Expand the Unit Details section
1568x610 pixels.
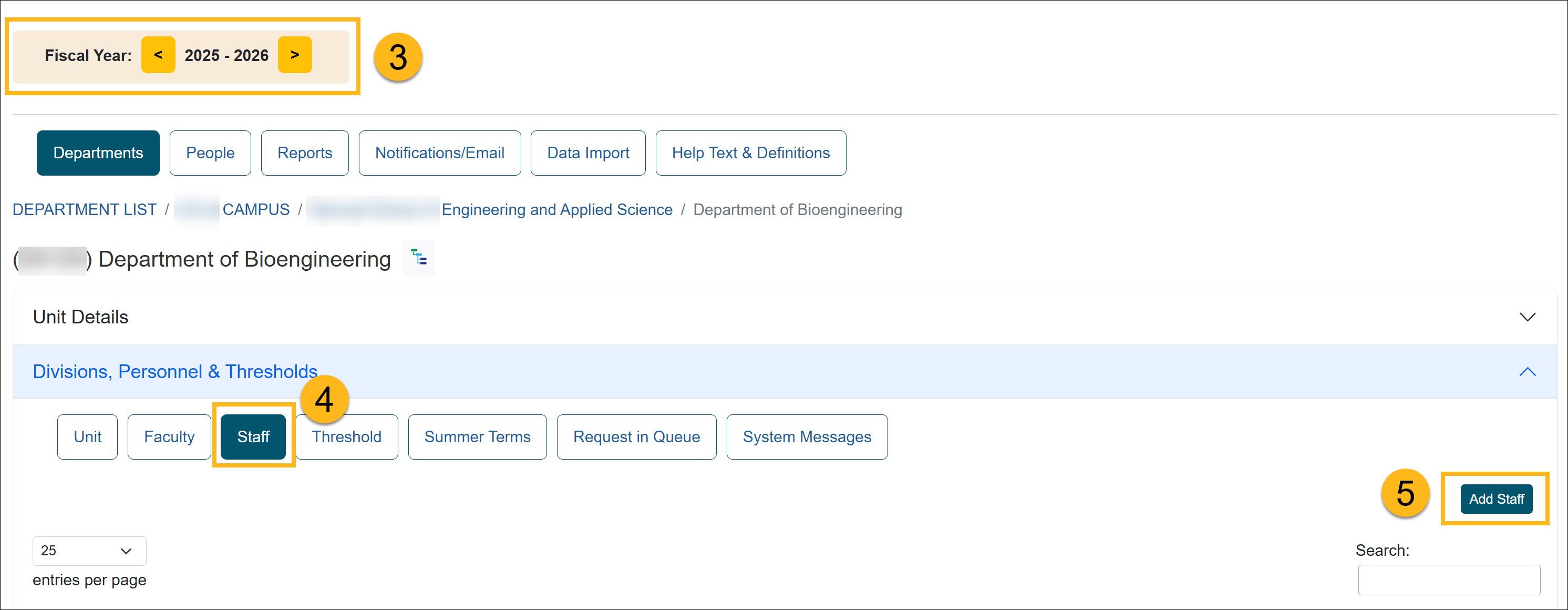1526,317
